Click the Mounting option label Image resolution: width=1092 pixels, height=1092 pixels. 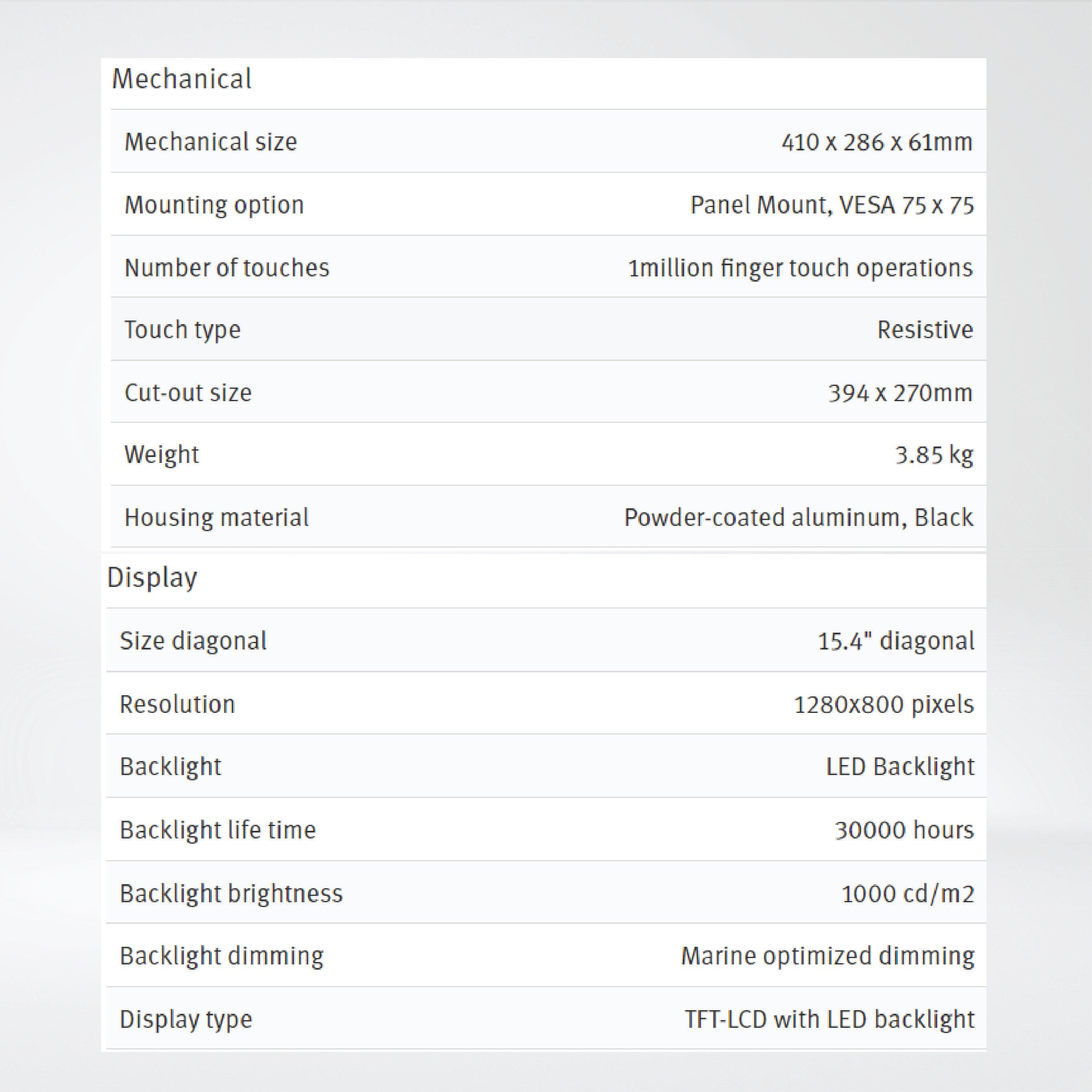tap(214, 205)
